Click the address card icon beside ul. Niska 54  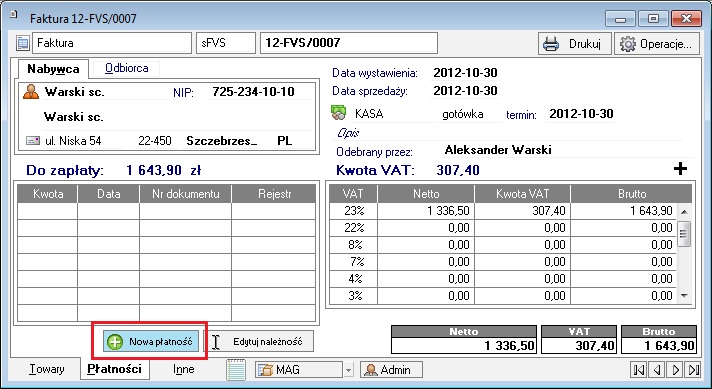click(x=33, y=141)
